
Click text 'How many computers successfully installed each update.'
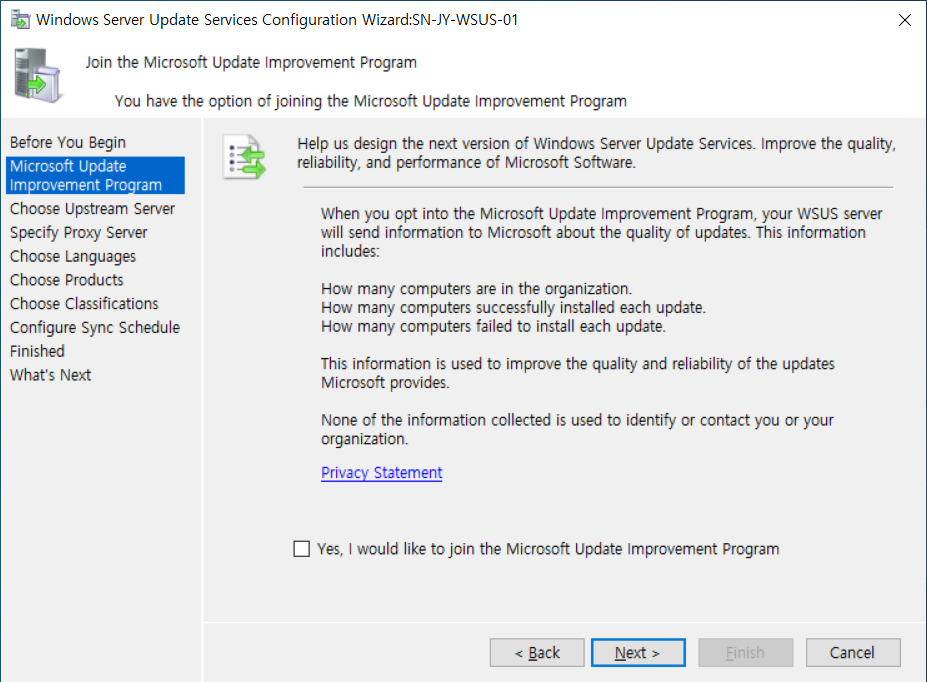(x=514, y=307)
